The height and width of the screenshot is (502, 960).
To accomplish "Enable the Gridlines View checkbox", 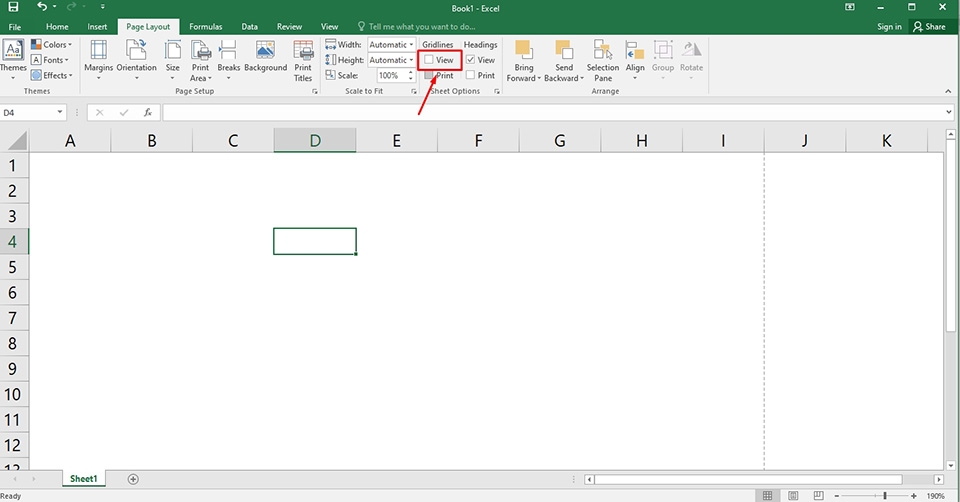I will (429, 60).
